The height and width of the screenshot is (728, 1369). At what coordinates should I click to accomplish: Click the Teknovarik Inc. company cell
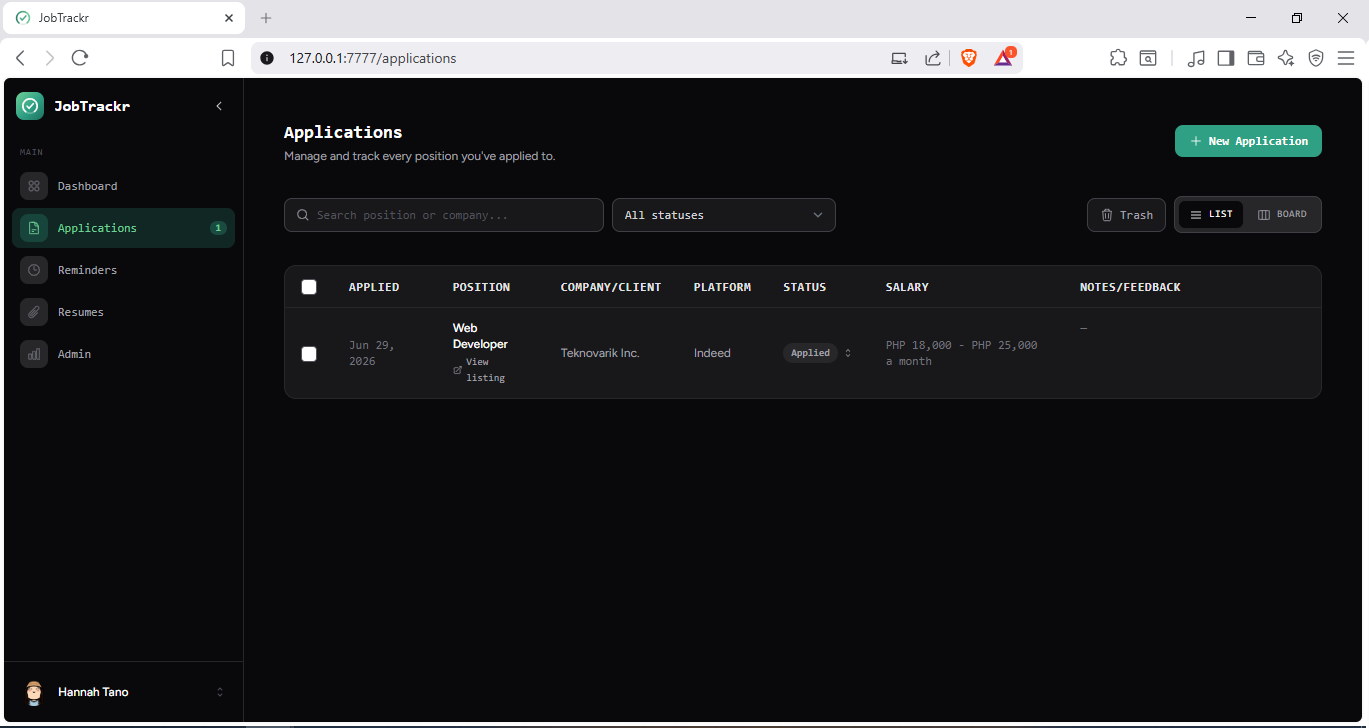point(600,353)
